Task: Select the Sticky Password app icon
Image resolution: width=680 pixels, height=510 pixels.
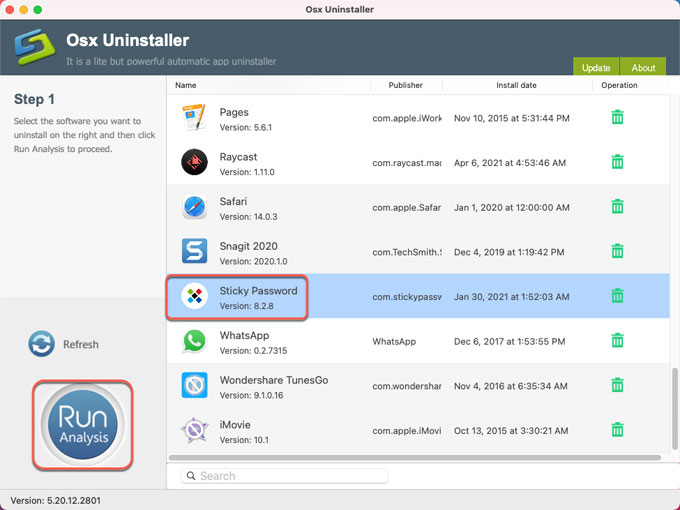Action: (194, 296)
